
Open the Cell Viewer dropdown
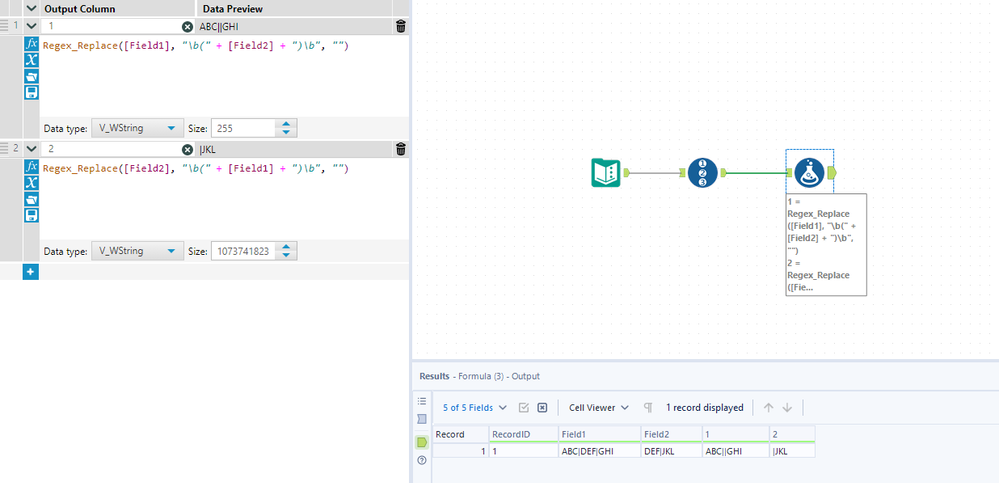pyautogui.click(x=599, y=408)
